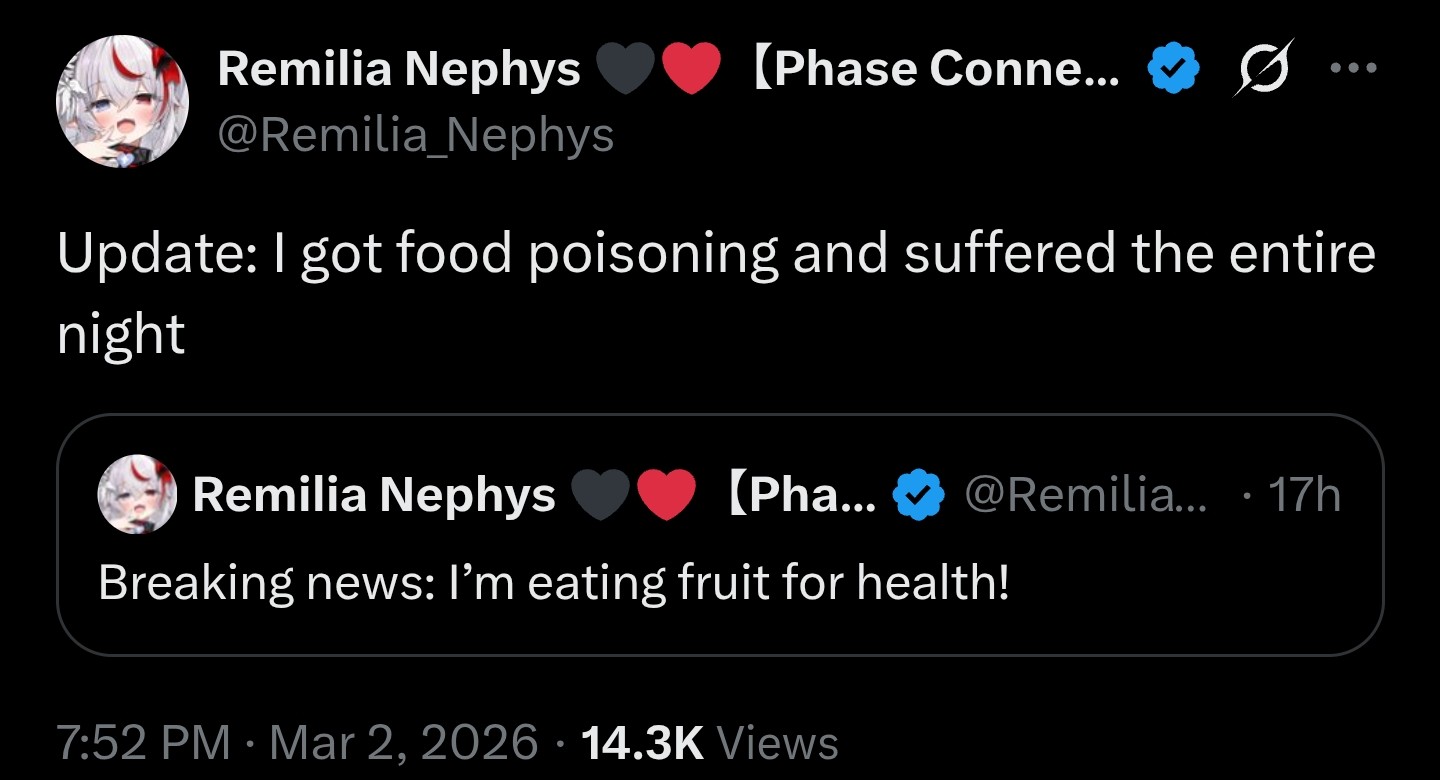Click the blue verified badge beside Phase Conne...

pos(1172,69)
